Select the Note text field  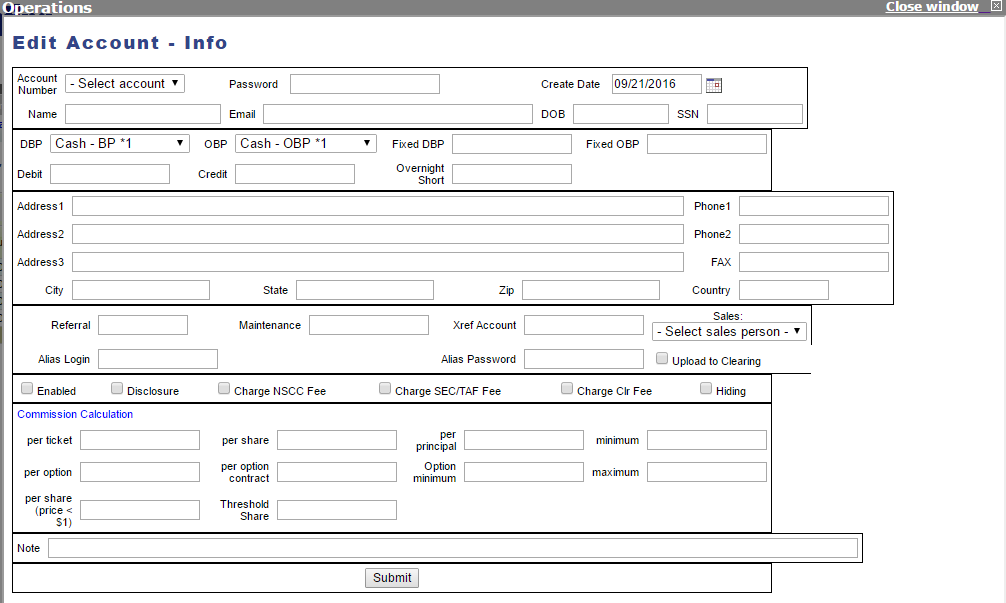pos(453,548)
